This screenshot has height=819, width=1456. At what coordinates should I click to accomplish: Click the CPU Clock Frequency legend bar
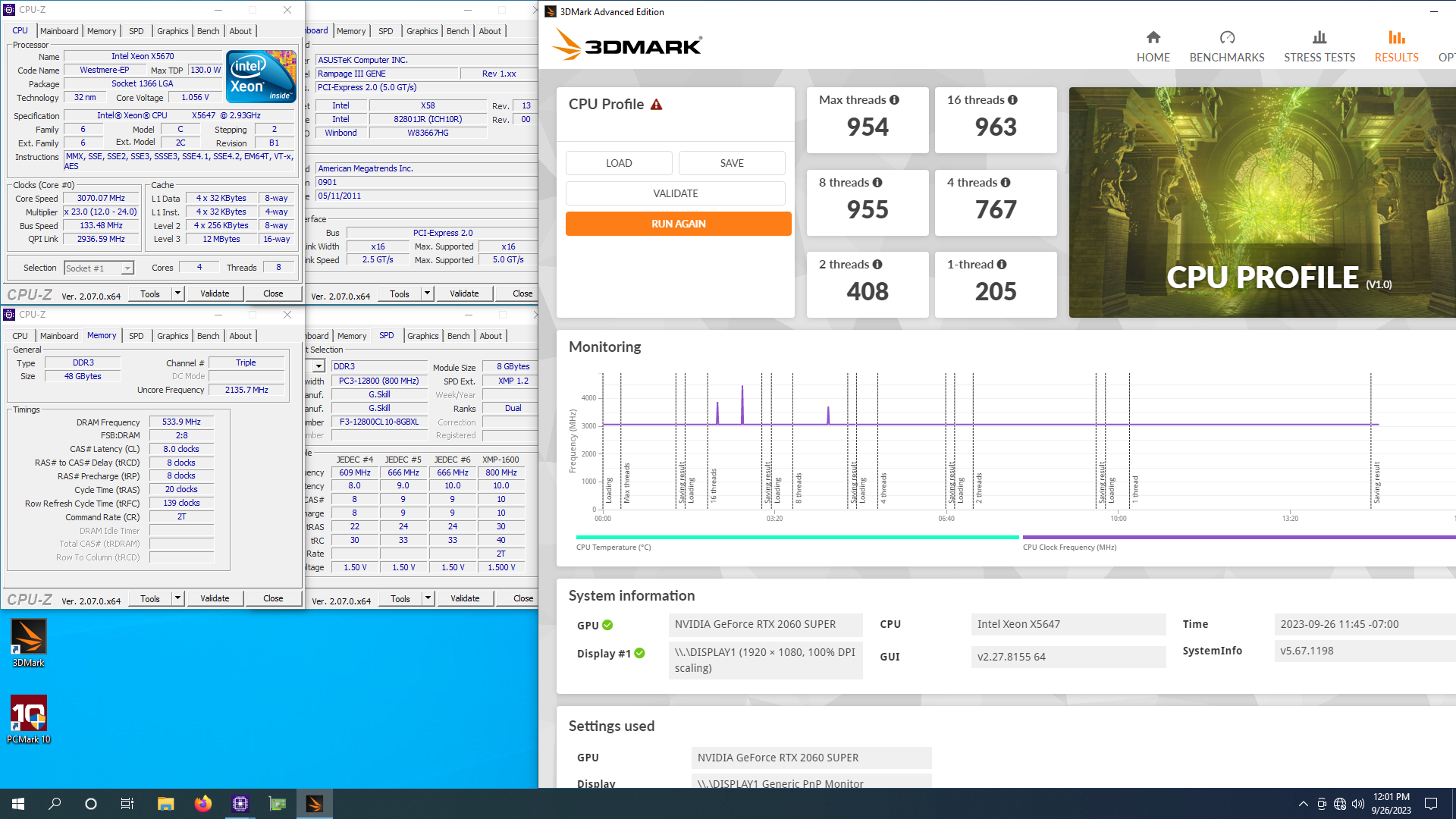point(1238,537)
